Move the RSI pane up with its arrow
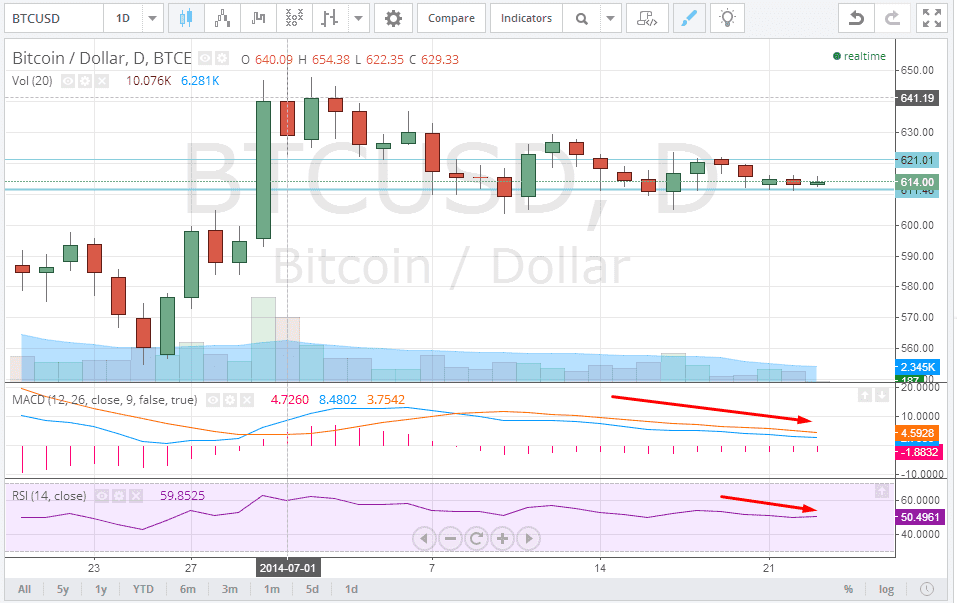Viewport: 957px width, 603px height. click(882, 490)
